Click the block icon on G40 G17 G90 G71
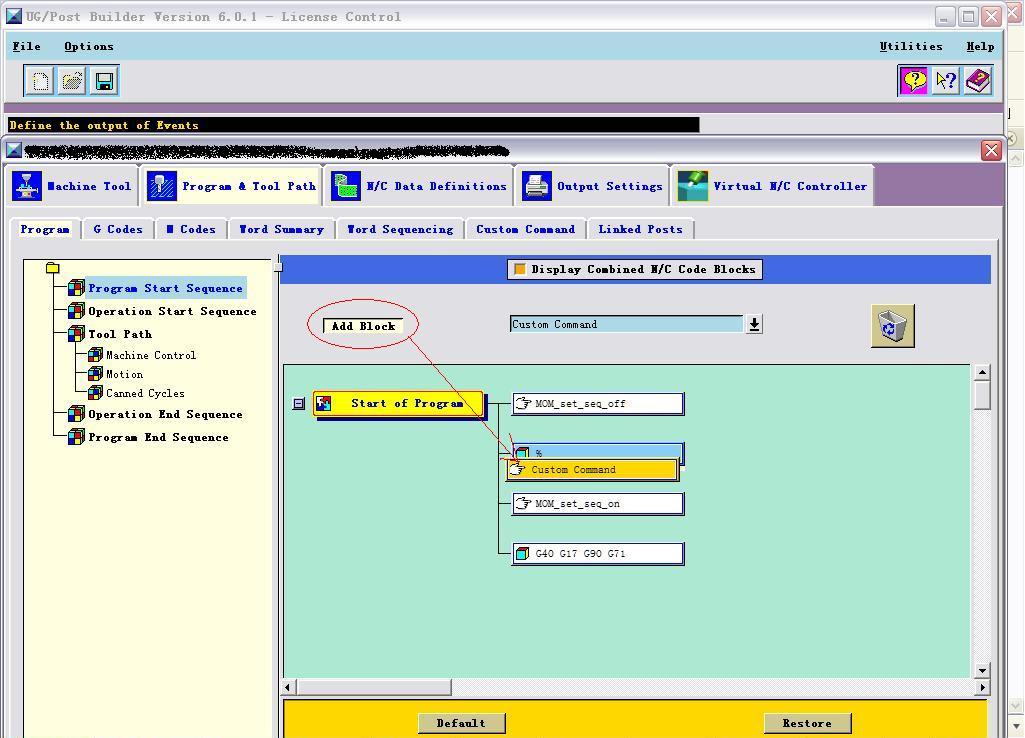The height and width of the screenshot is (738, 1025). tap(522, 554)
